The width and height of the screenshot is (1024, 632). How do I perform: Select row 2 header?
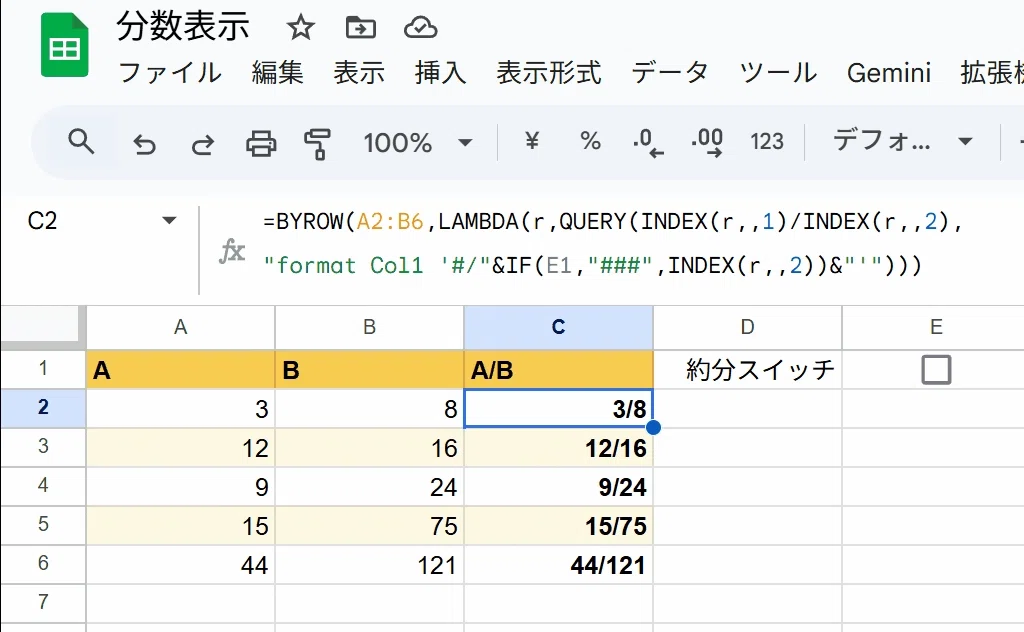[43, 408]
